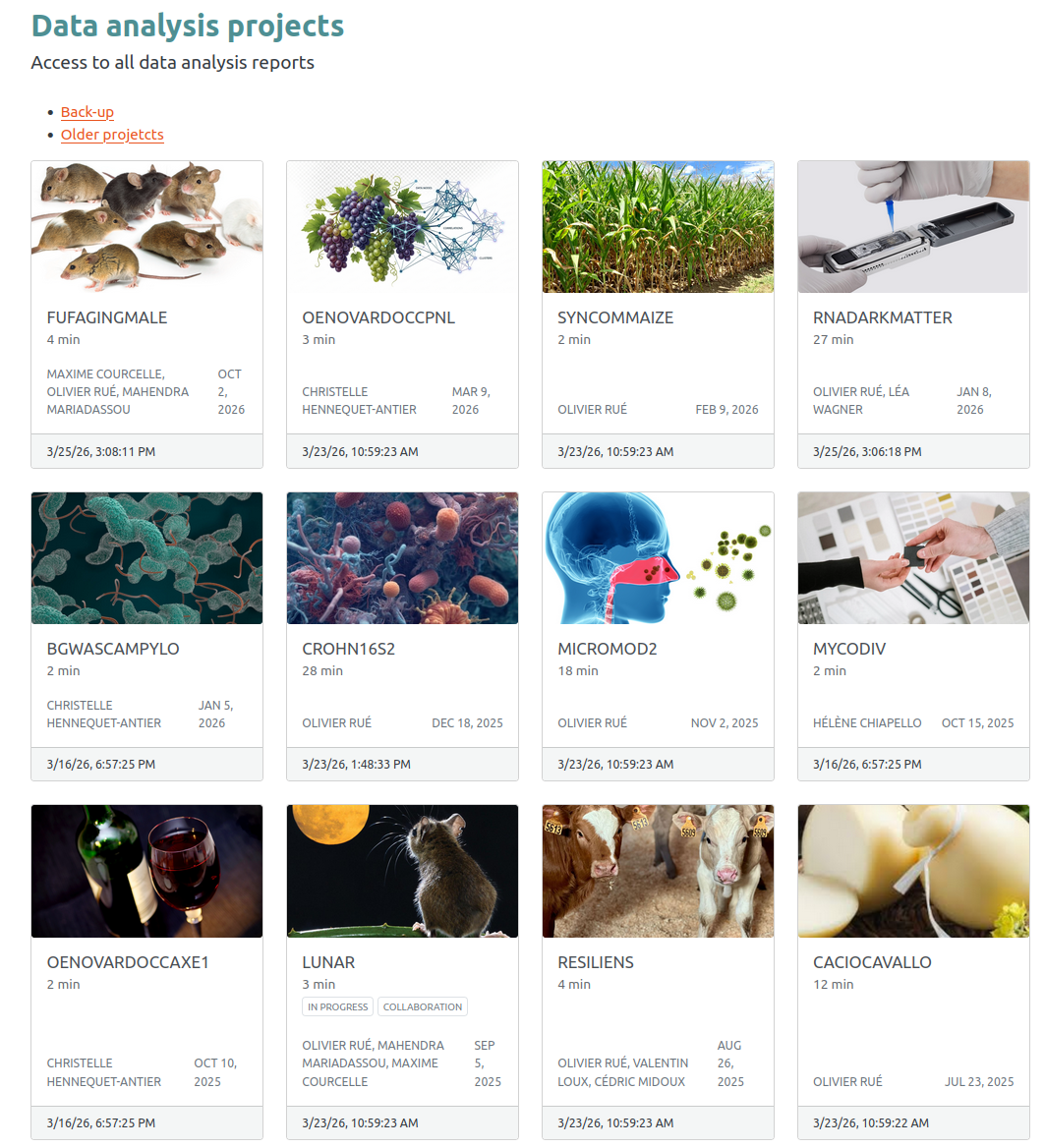Click the CROHN16S2 microbiome image
This screenshot has width=1045, height=1148.
[x=402, y=558]
